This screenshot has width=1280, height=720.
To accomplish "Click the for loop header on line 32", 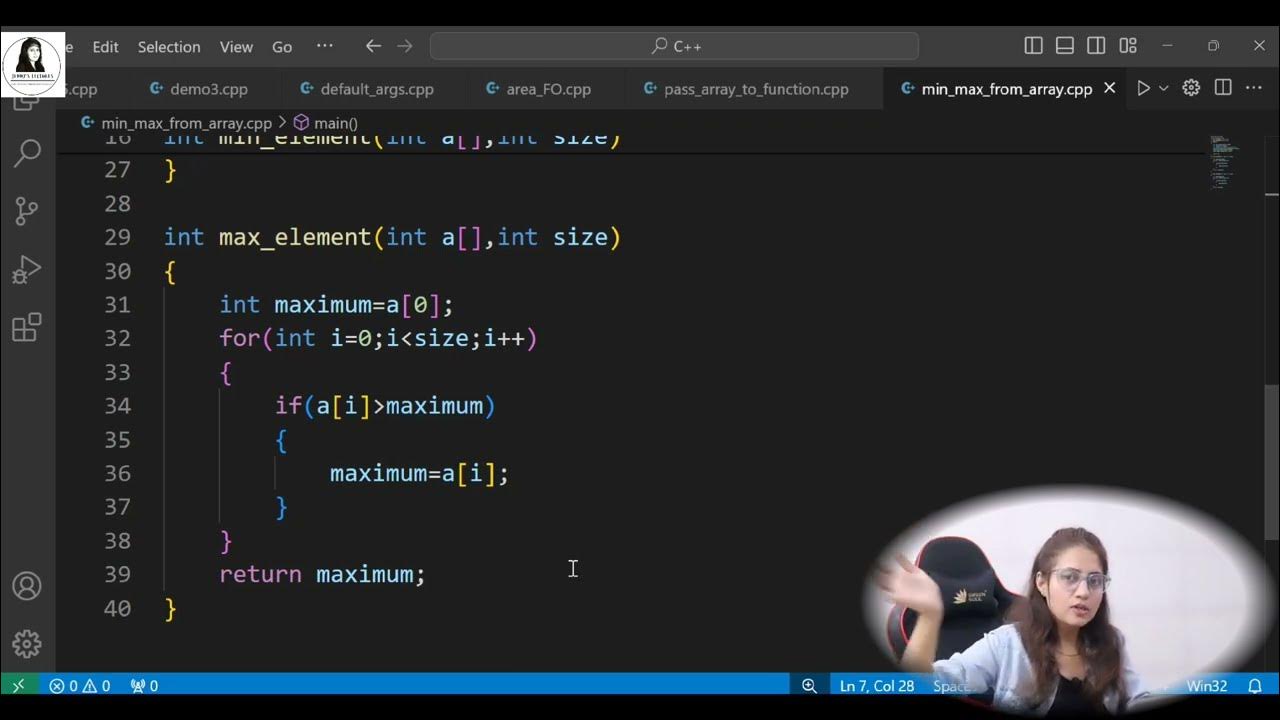I will click(378, 338).
